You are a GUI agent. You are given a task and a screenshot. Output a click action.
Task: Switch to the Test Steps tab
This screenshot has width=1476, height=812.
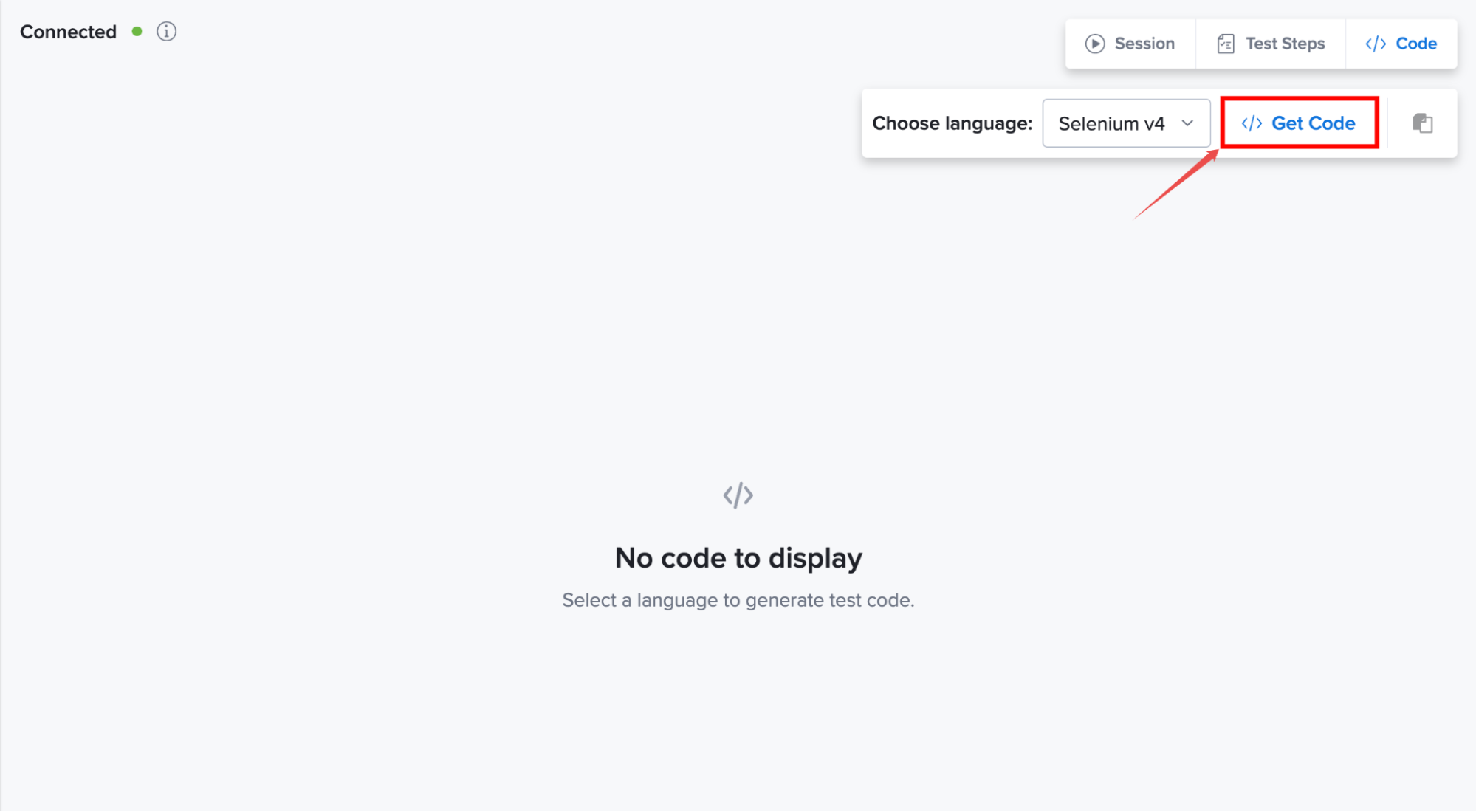(1271, 44)
